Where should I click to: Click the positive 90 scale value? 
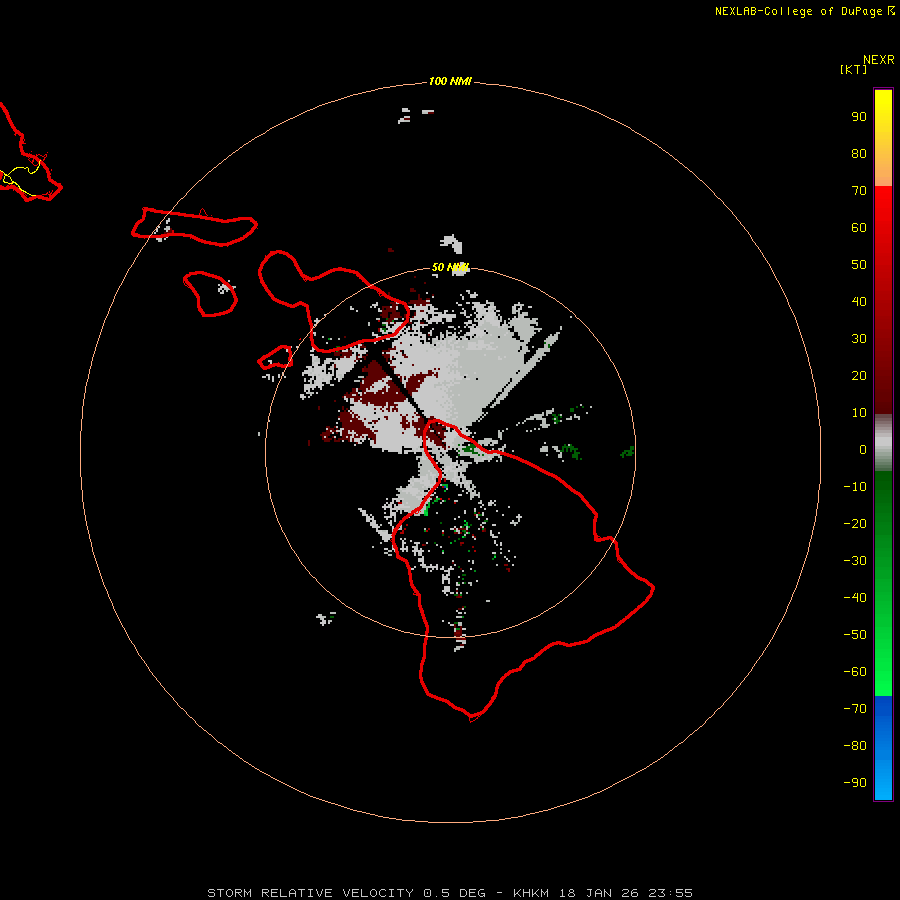click(859, 117)
